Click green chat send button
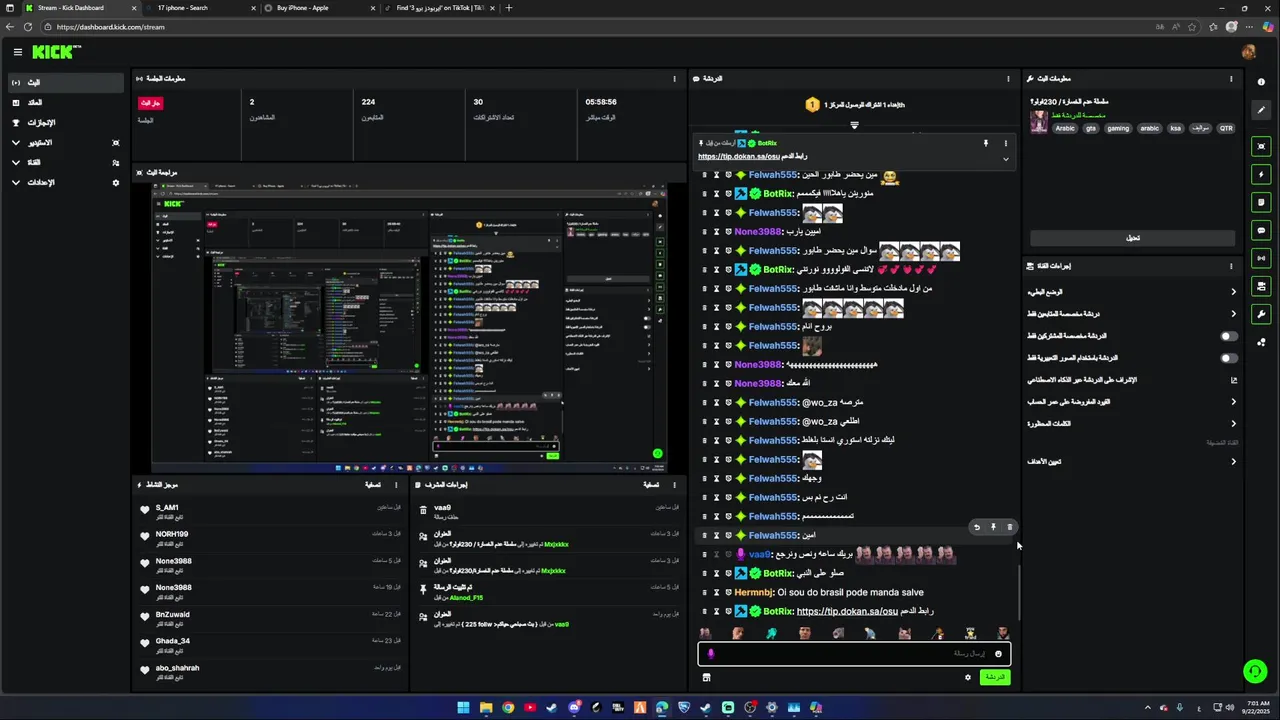 (994, 677)
